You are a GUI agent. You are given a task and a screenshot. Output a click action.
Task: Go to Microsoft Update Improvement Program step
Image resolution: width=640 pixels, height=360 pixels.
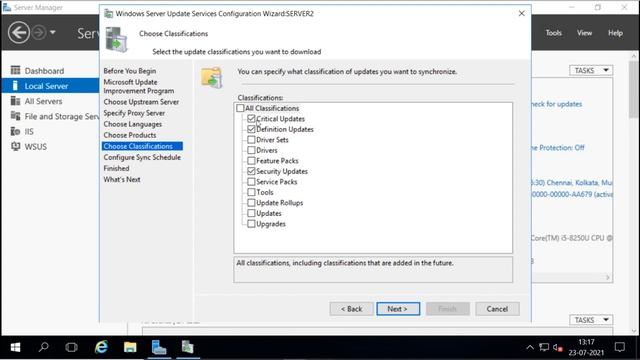point(139,86)
